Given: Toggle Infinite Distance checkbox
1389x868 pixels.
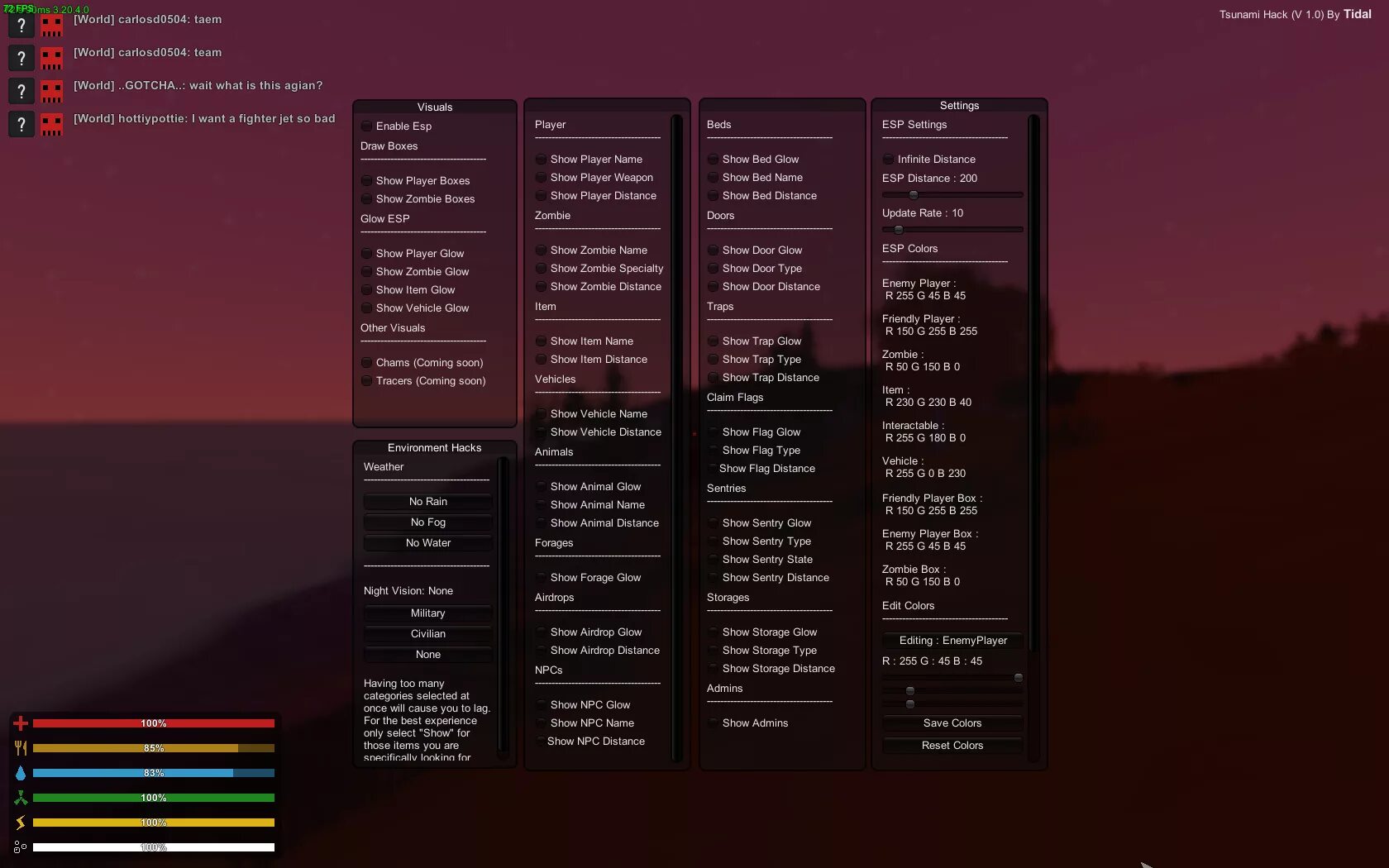Looking at the screenshot, I should click(x=889, y=159).
